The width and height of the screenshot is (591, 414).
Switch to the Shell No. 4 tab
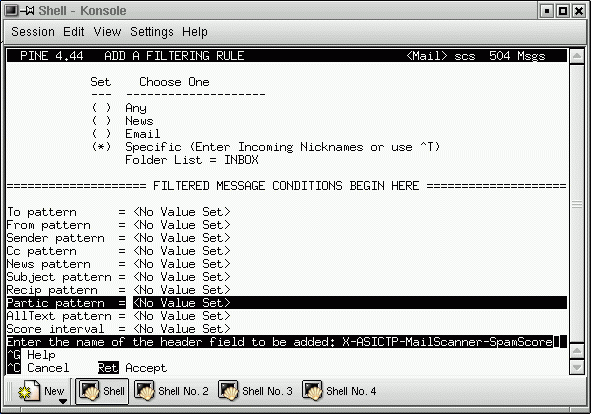[x=340, y=391]
